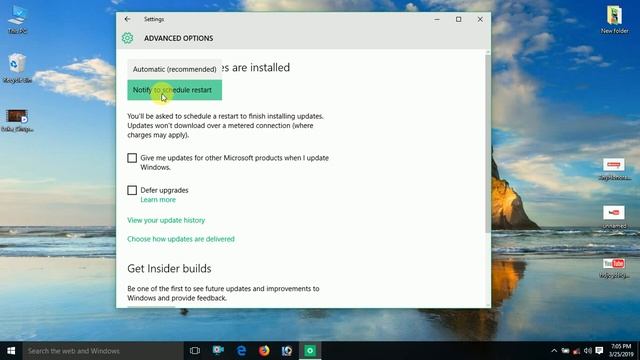Open volume control in system tray

coord(588,351)
